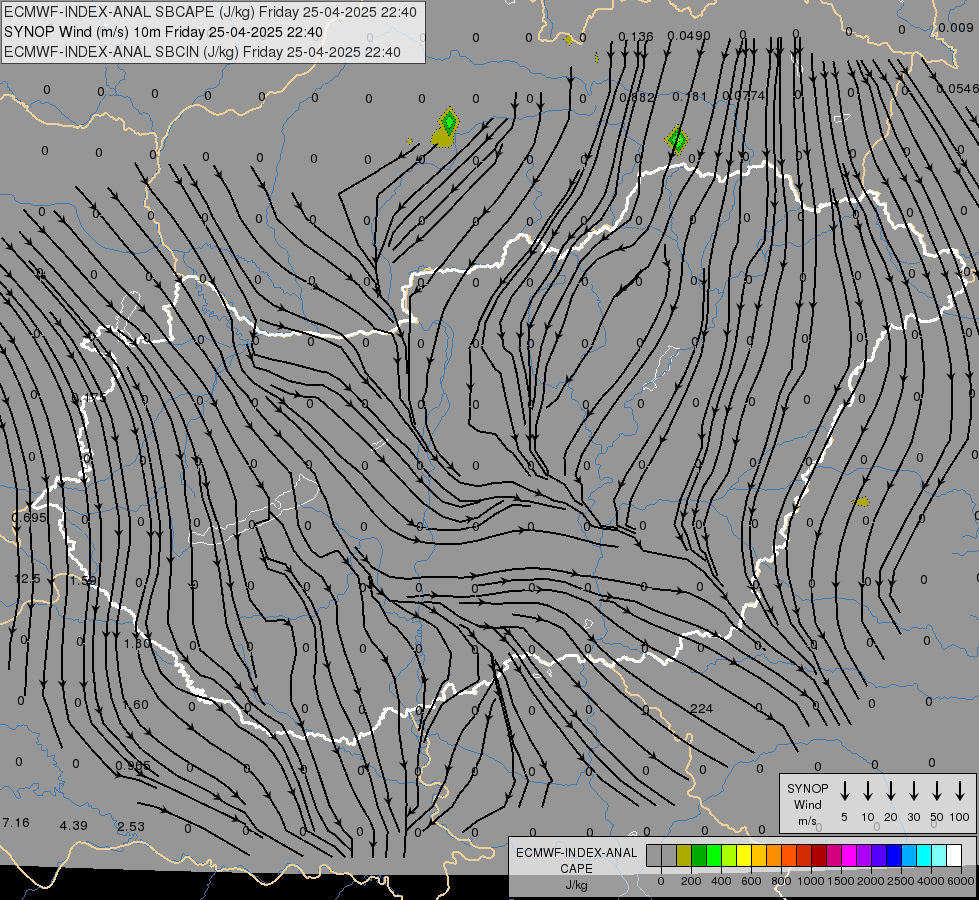979x900 pixels.
Task: Click the 7.16 value on the map
Action: pyautogui.click(x=16, y=823)
